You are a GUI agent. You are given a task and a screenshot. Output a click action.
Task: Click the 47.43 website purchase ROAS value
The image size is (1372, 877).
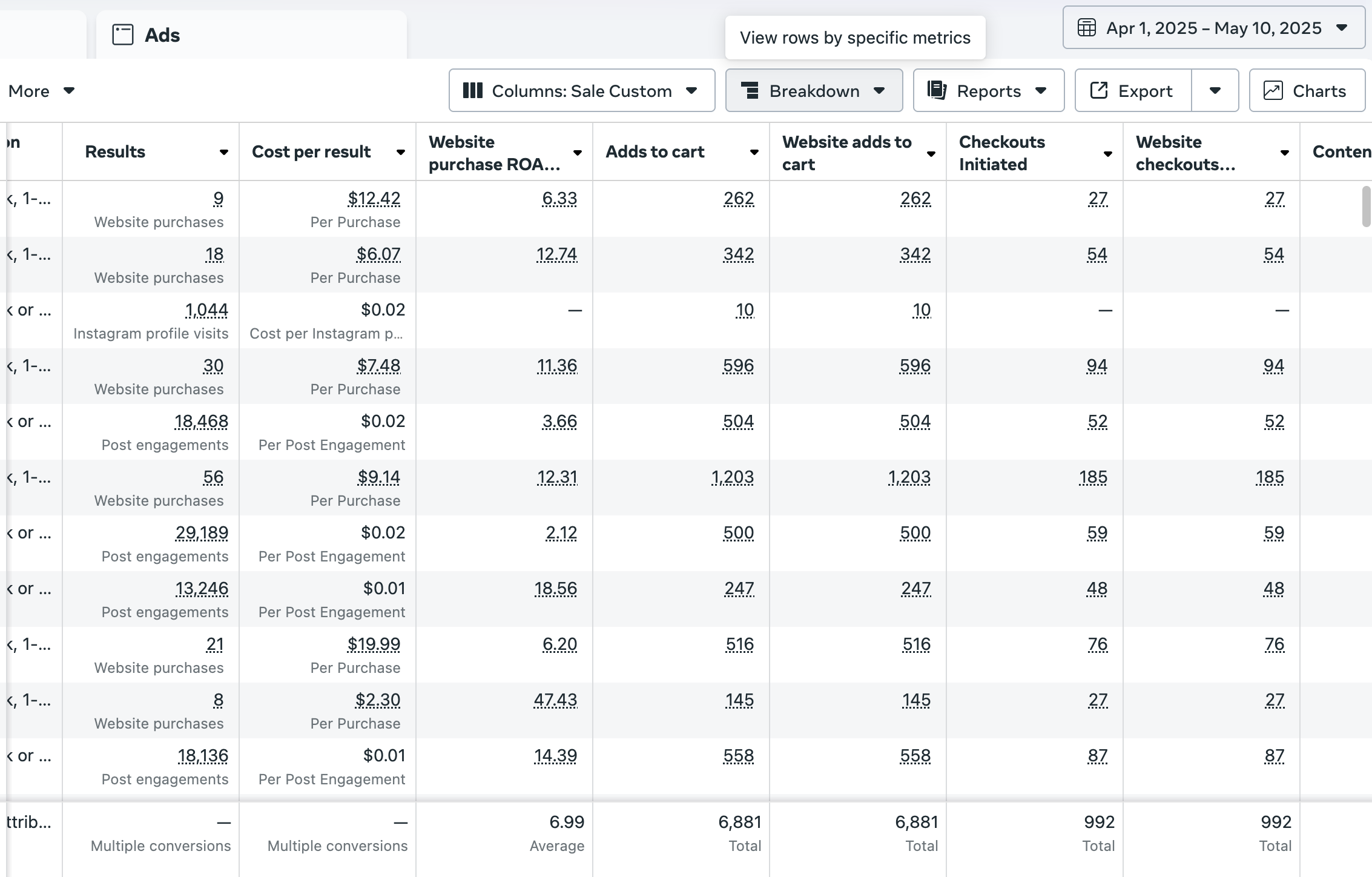pos(555,700)
